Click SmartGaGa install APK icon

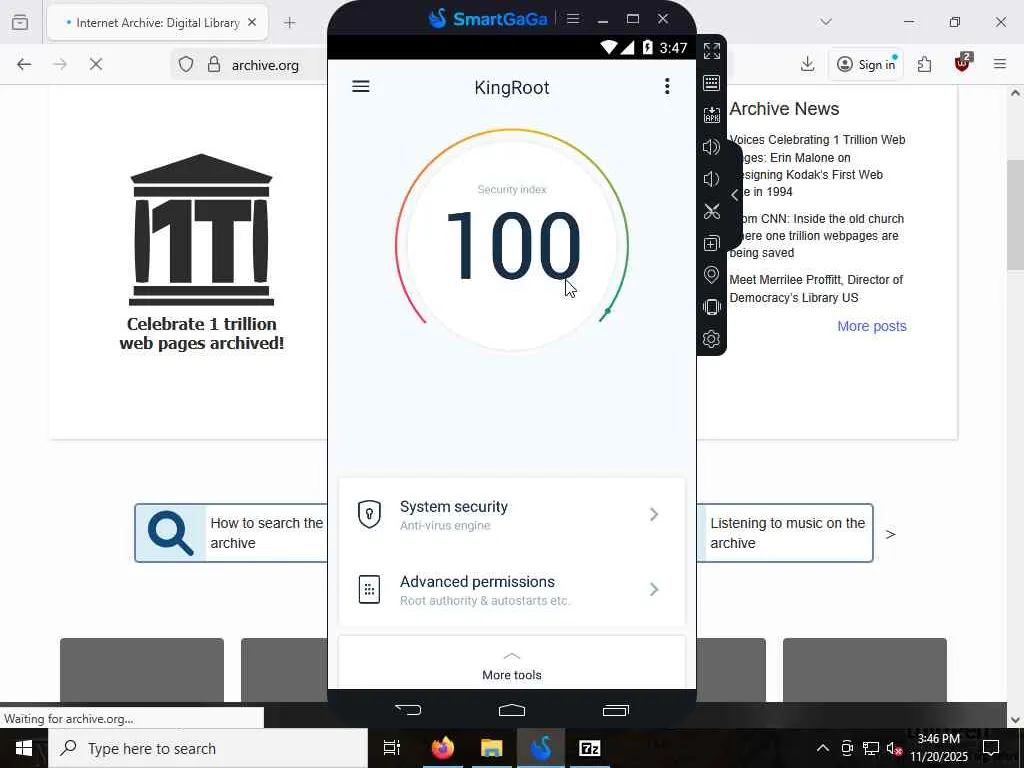tap(711, 115)
